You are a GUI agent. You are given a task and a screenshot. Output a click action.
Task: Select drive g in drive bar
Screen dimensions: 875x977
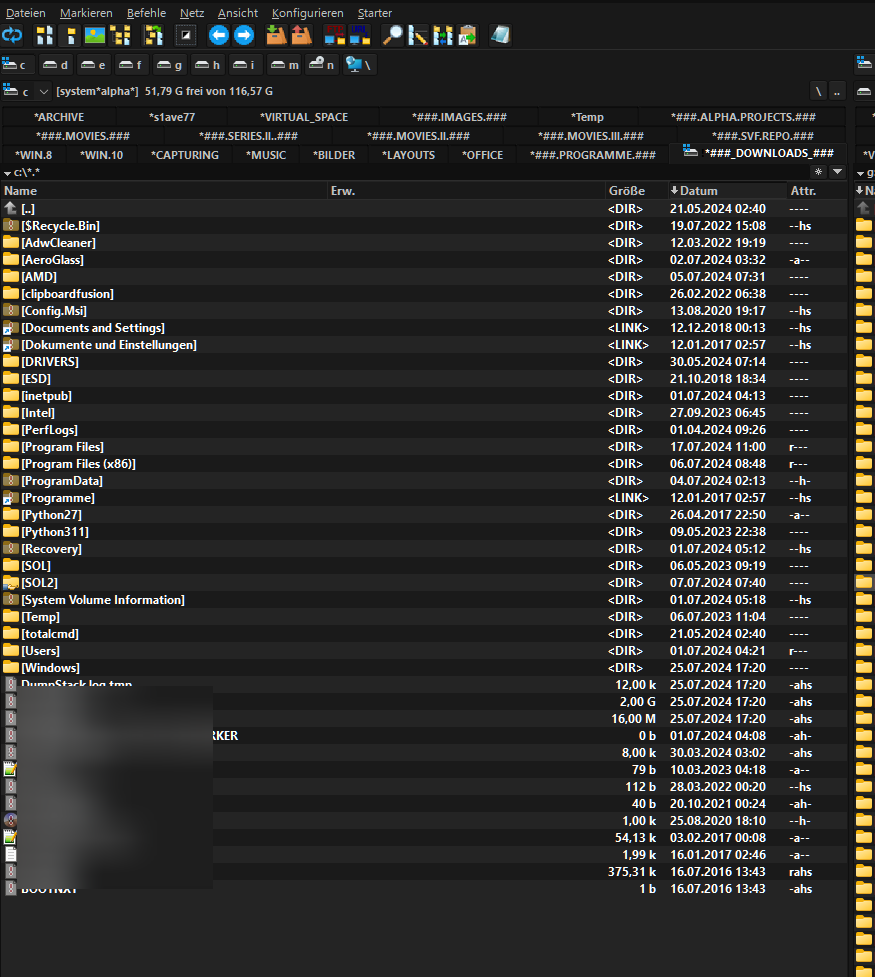point(170,65)
